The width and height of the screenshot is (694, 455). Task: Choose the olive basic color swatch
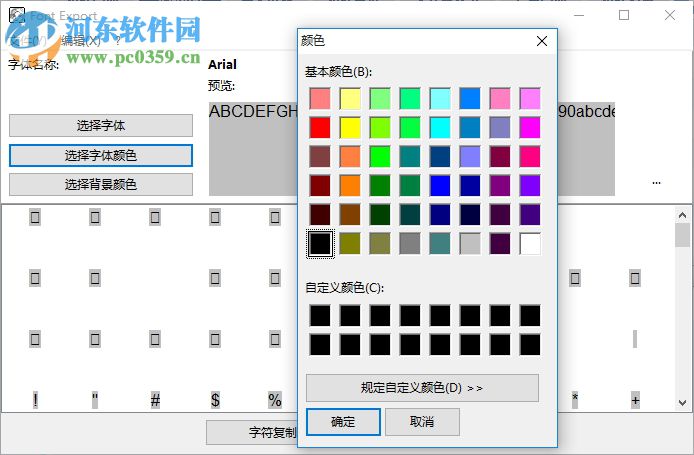tap(350, 243)
